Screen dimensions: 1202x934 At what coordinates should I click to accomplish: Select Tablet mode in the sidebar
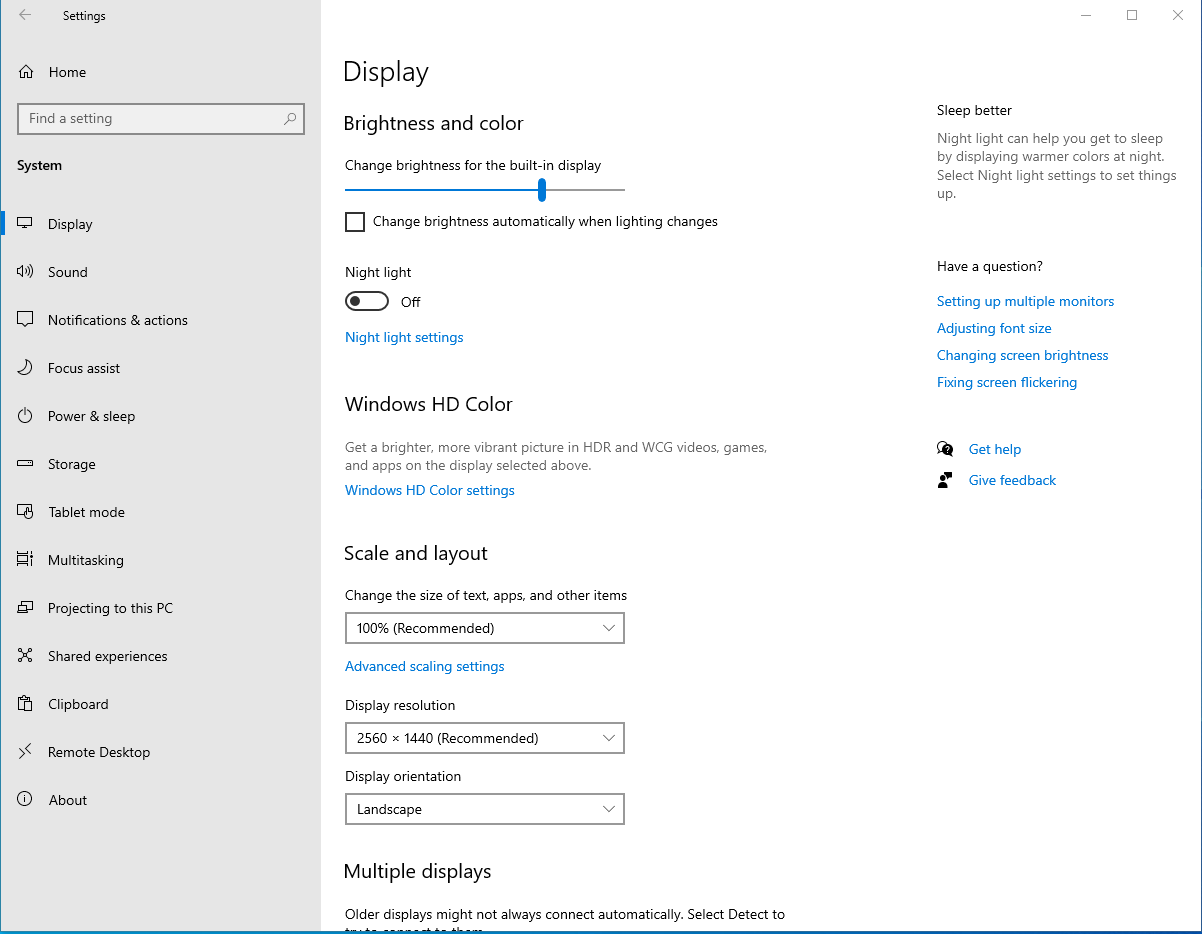[x=160, y=512]
